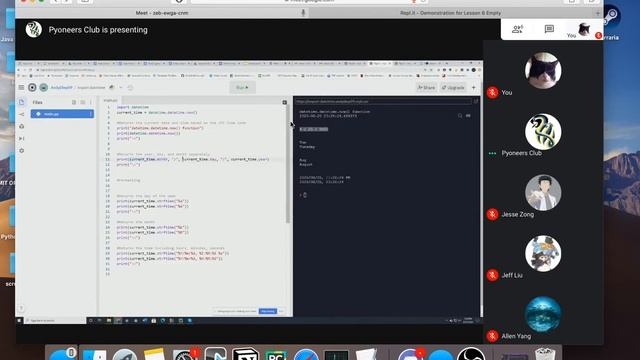The image size is (640, 360).
Task: Click the round record-style icon in the Repl.it header
Action: pos(32,87)
